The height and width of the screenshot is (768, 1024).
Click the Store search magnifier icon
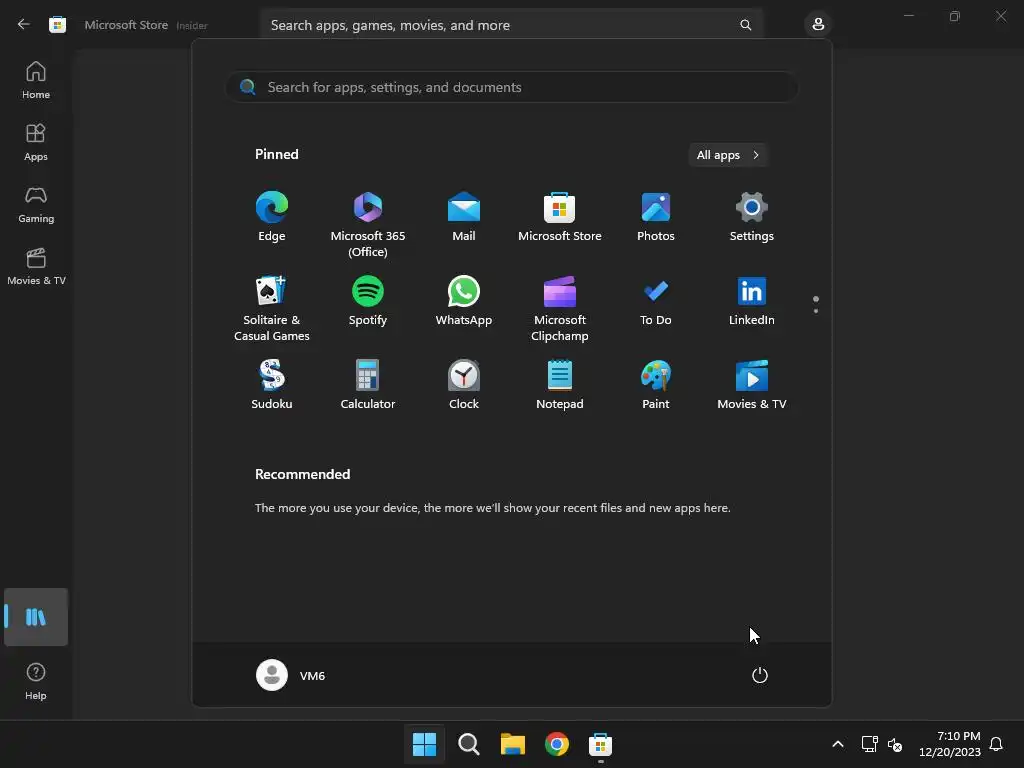pos(745,25)
